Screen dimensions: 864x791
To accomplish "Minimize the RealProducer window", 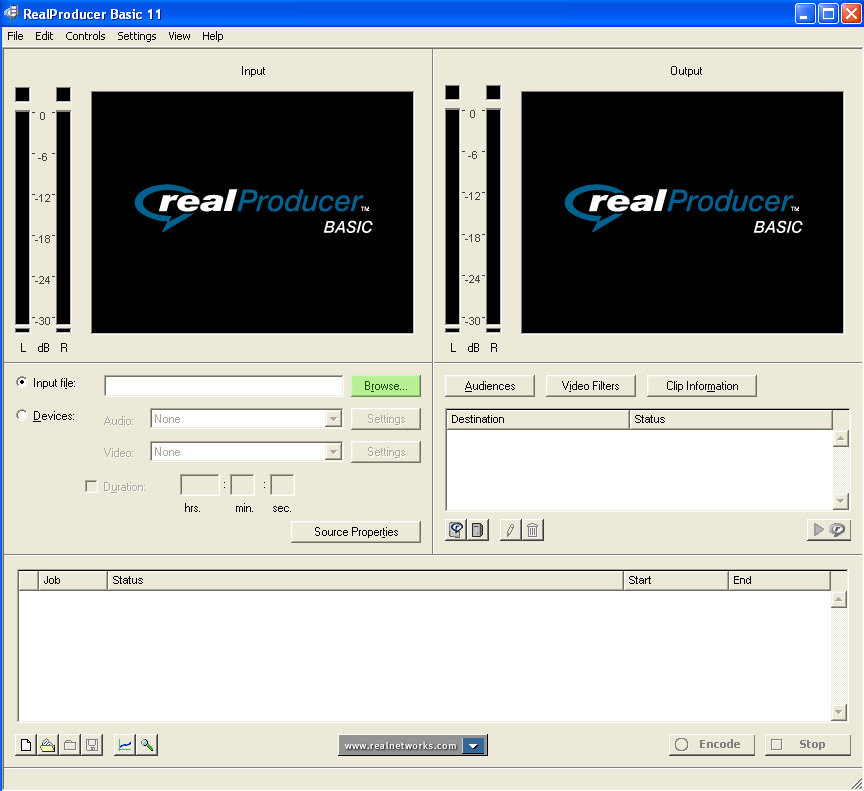I will point(805,13).
